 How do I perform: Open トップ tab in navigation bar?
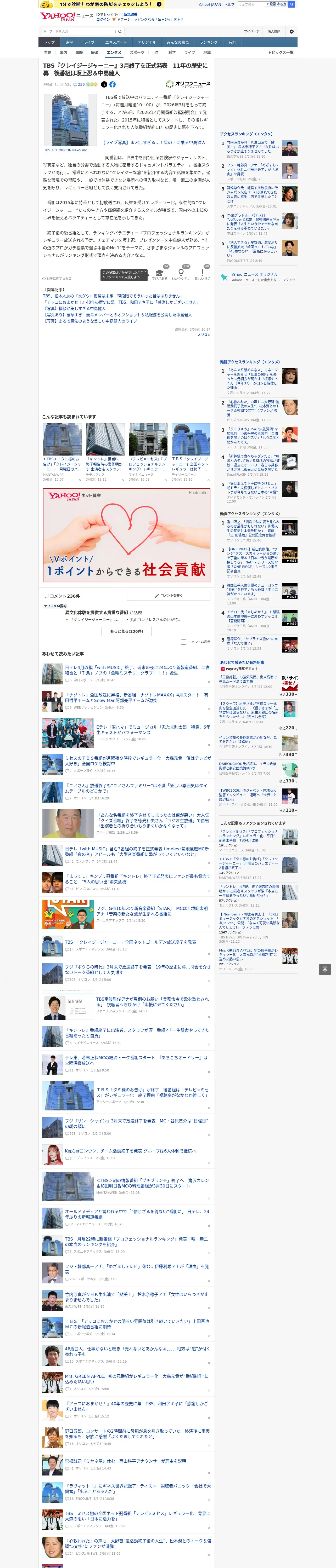pyautogui.click(x=49, y=43)
